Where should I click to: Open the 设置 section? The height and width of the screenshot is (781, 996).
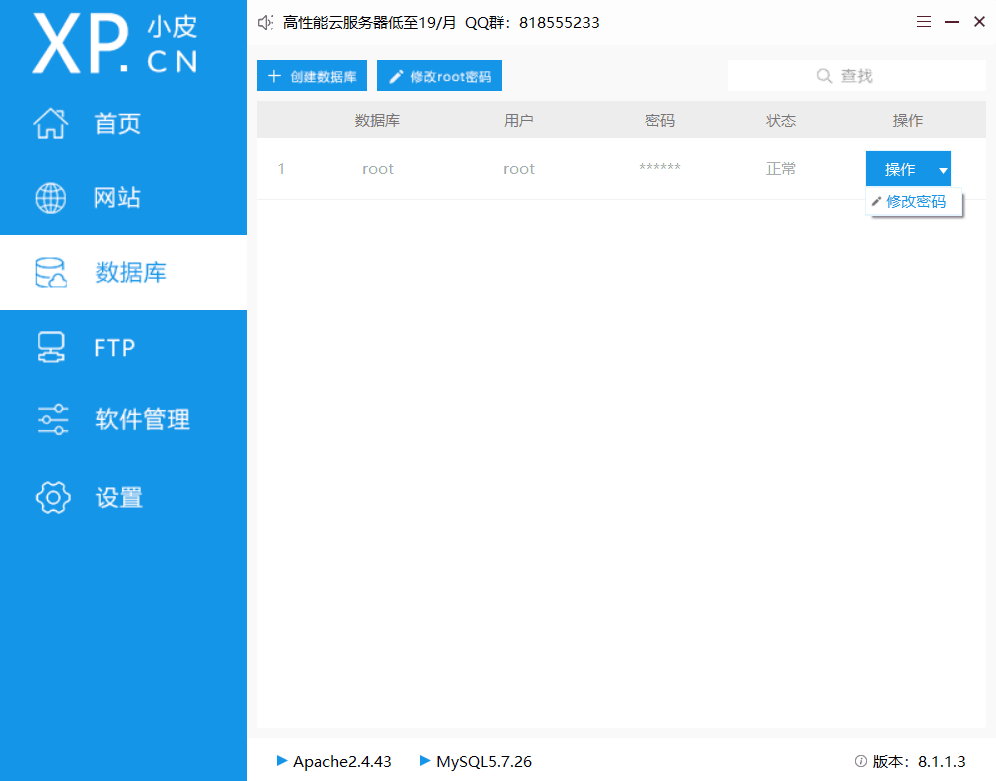click(123, 497)
